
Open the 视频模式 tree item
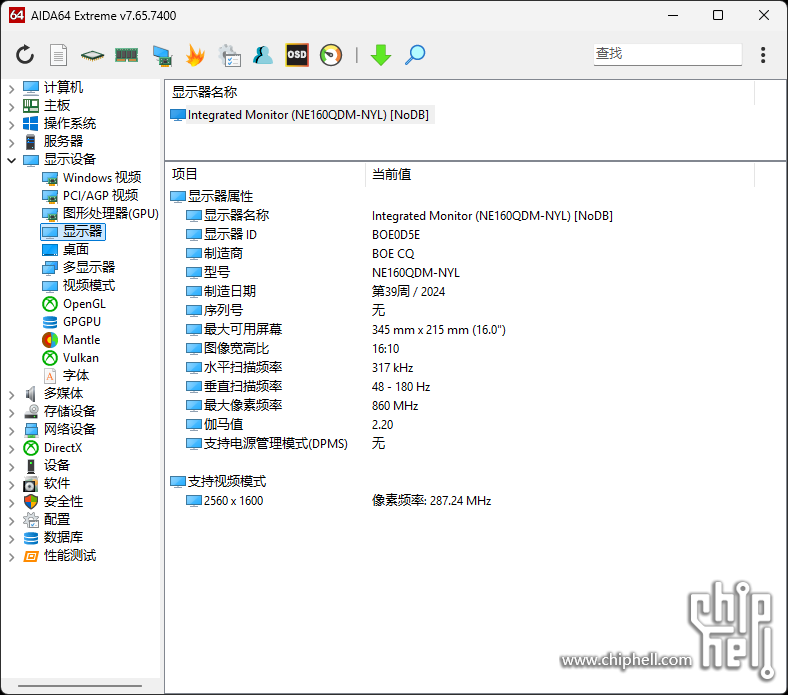[88, 285]
